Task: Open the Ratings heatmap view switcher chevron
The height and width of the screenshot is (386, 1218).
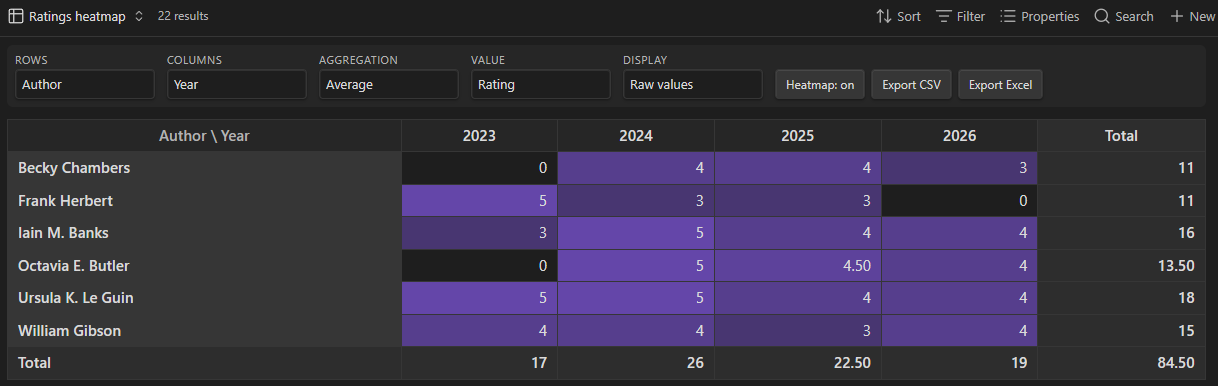Action: pyautogui.click(x=138, y=16)
